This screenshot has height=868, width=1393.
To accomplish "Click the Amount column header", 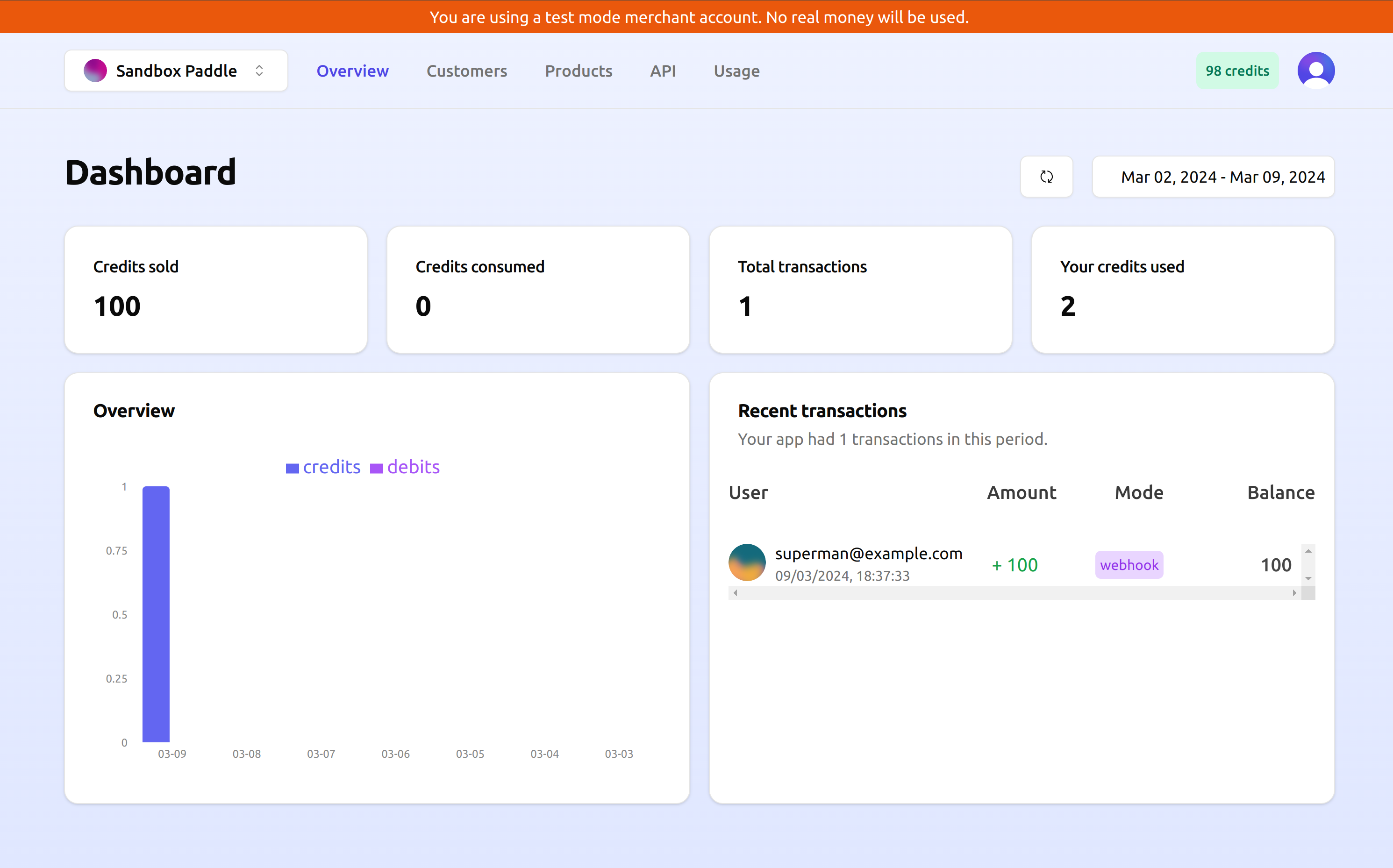I will [1021, 492].
